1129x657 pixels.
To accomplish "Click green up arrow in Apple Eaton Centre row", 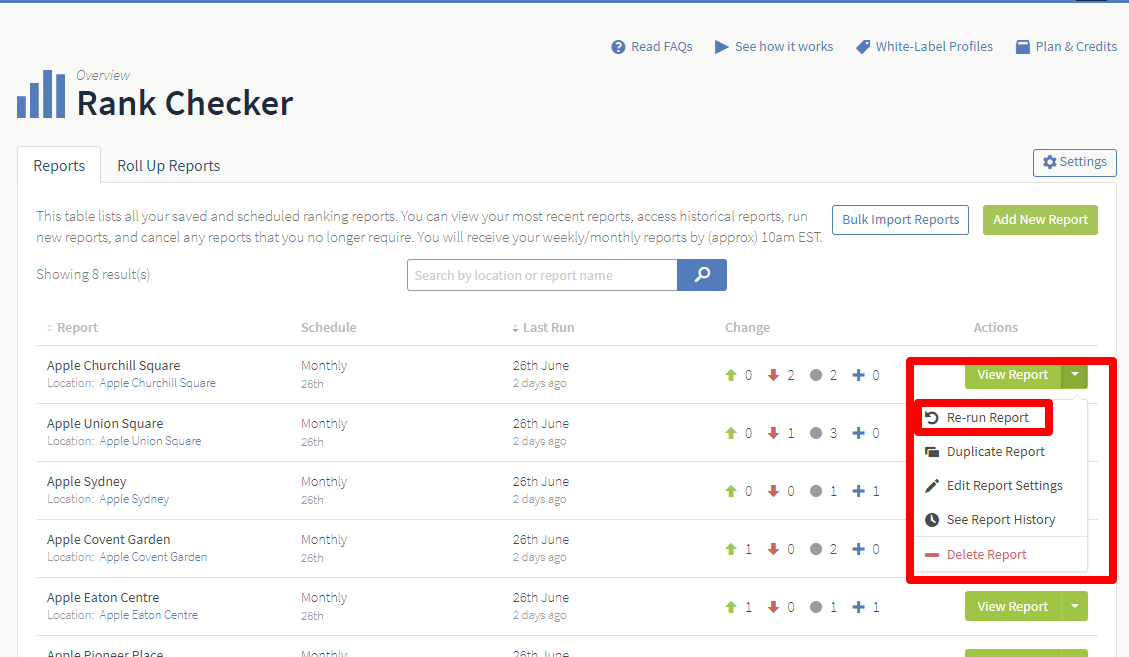I will tap(731, 607).
